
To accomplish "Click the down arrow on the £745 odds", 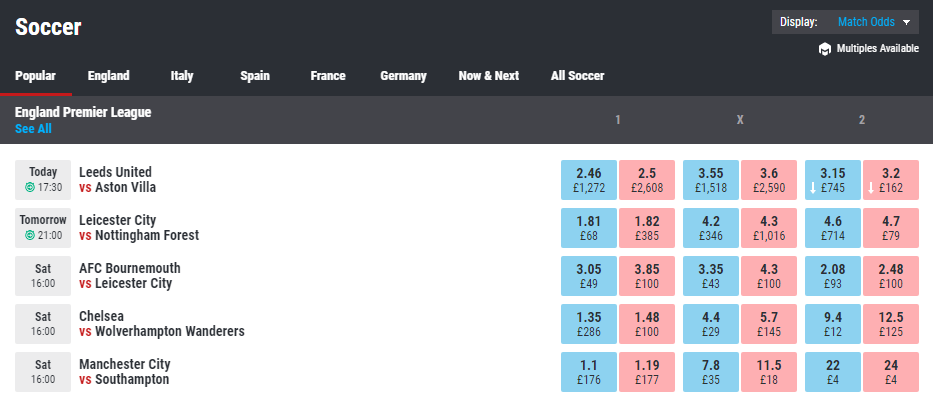I will click(814, 188).
